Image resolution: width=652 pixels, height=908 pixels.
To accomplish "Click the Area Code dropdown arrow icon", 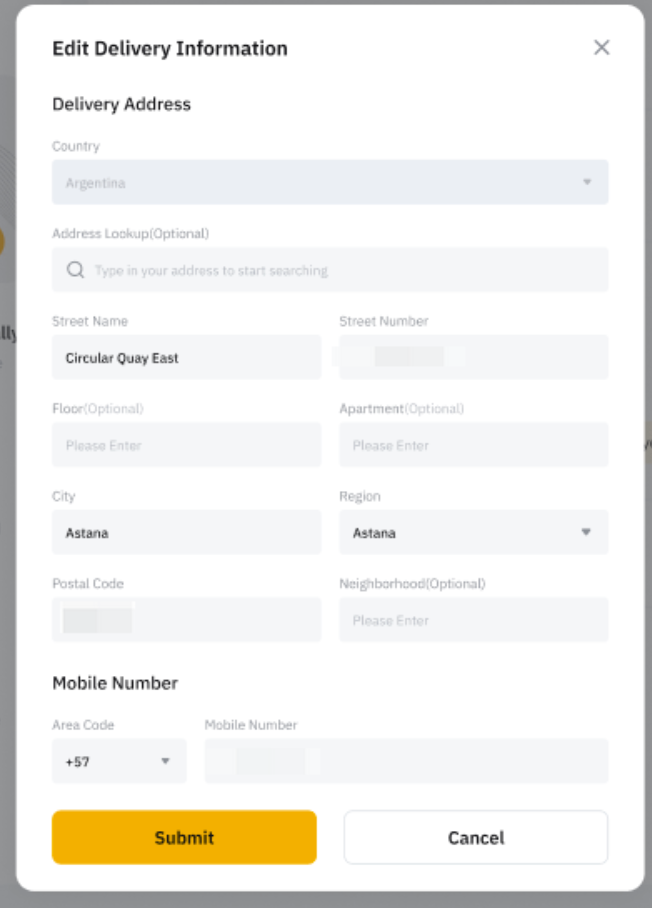I will (x=166, y=761).
